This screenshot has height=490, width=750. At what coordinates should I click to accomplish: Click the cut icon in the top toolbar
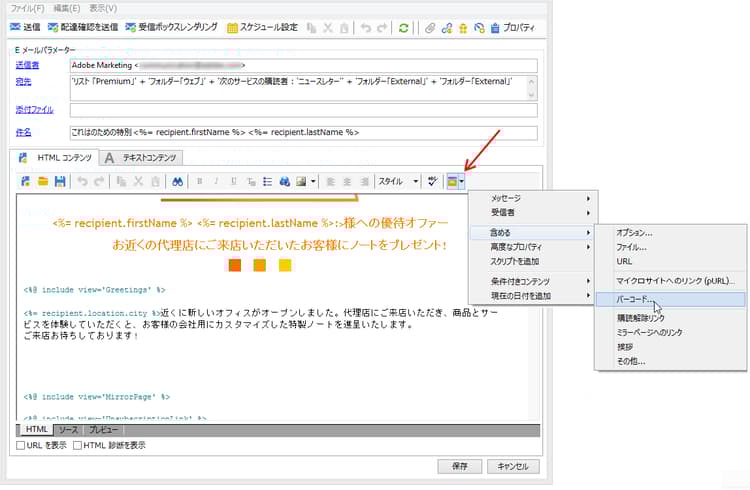[x=328, y=28]
